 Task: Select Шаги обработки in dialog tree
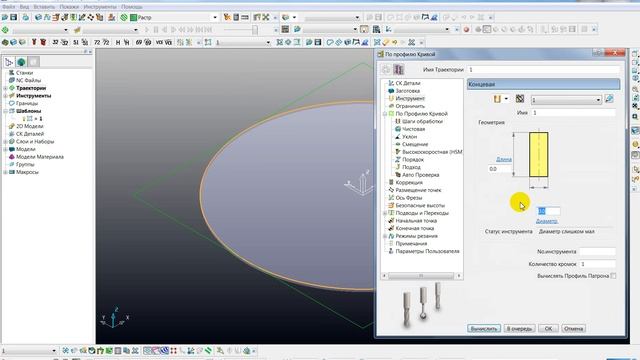pos(422,122)
